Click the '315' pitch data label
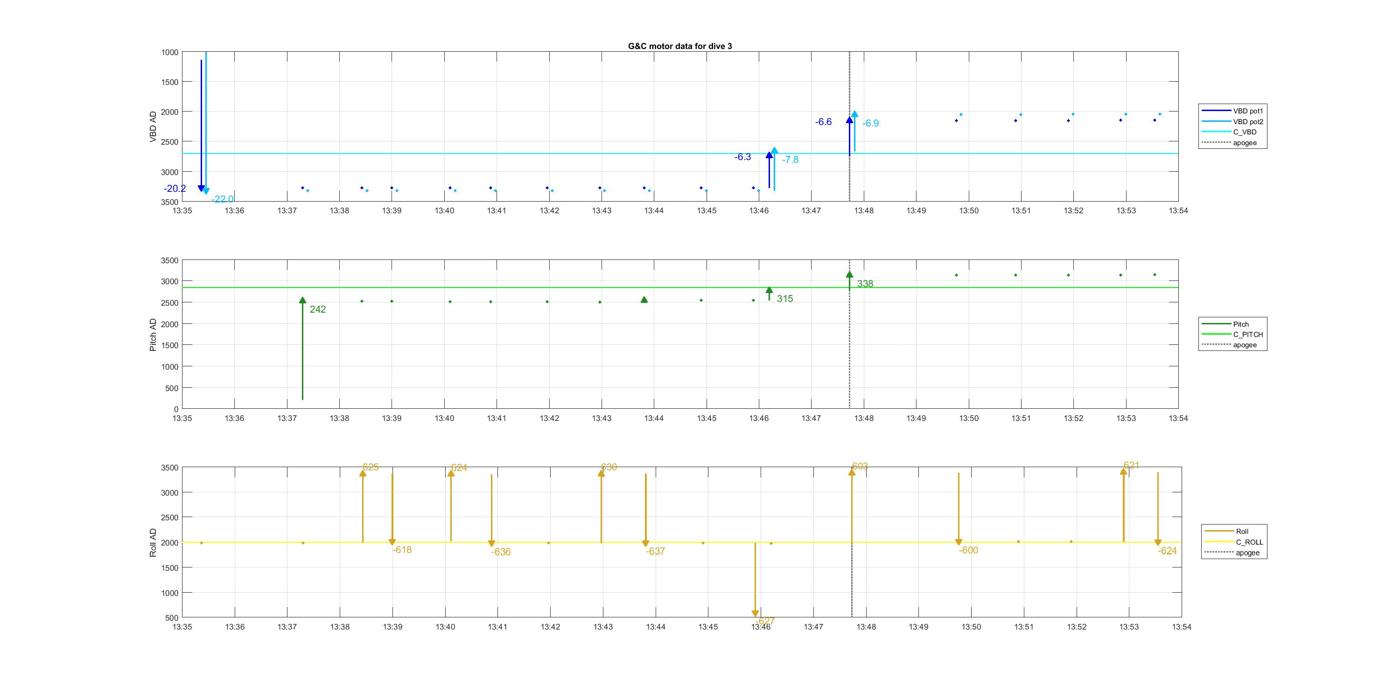The width and height of the screenshot is (1400, 693). [785, 299]
